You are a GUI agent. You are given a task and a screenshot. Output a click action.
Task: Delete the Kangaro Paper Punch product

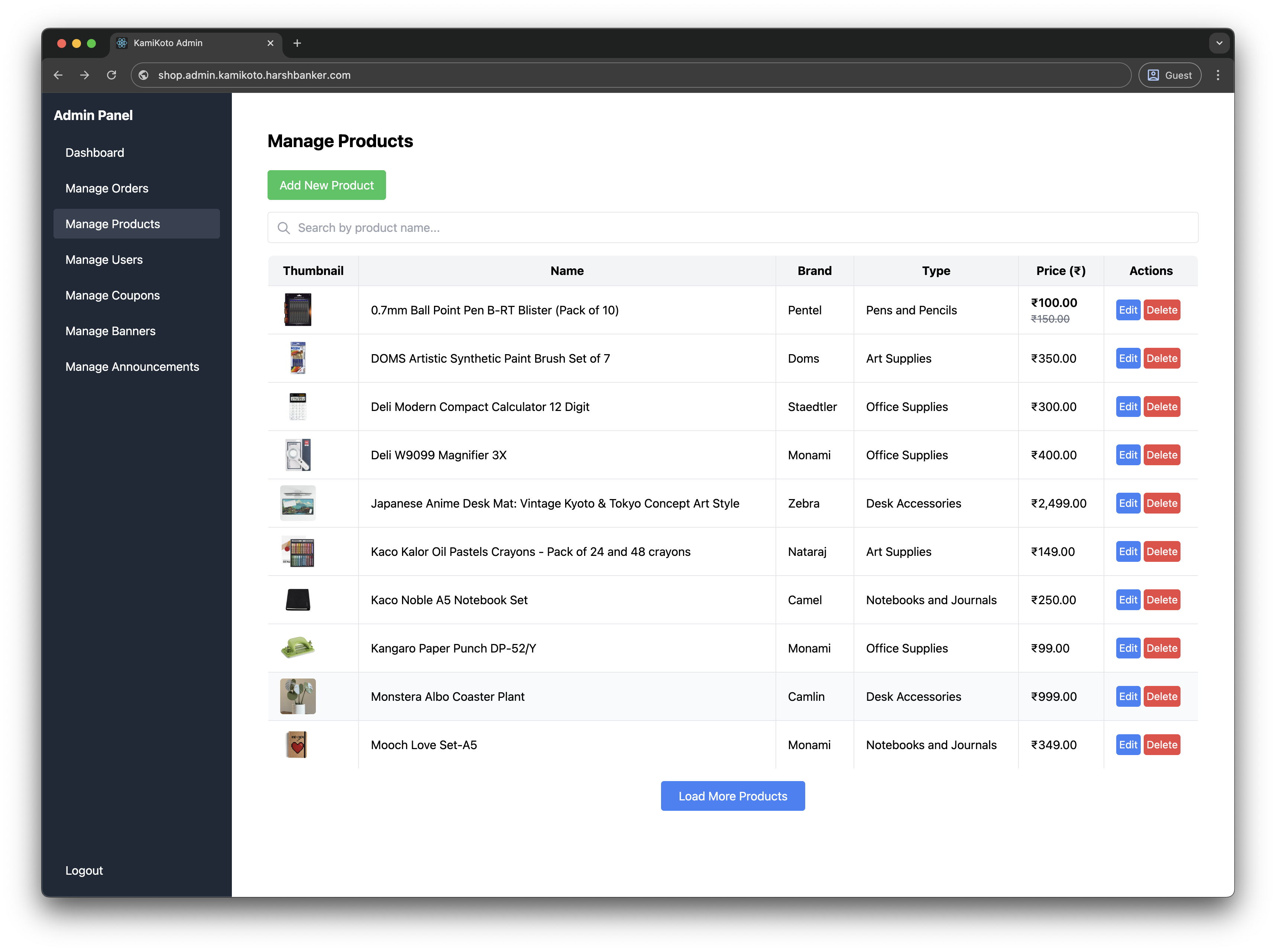tap(1161, 648)
